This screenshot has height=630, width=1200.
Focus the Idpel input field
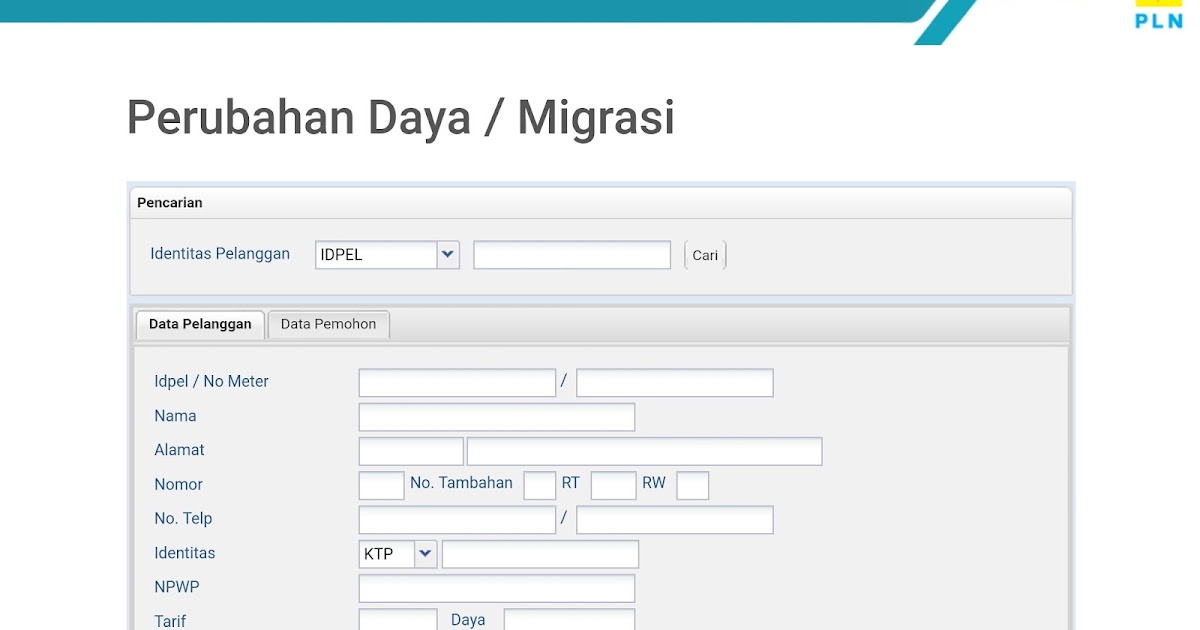[456, 382]
